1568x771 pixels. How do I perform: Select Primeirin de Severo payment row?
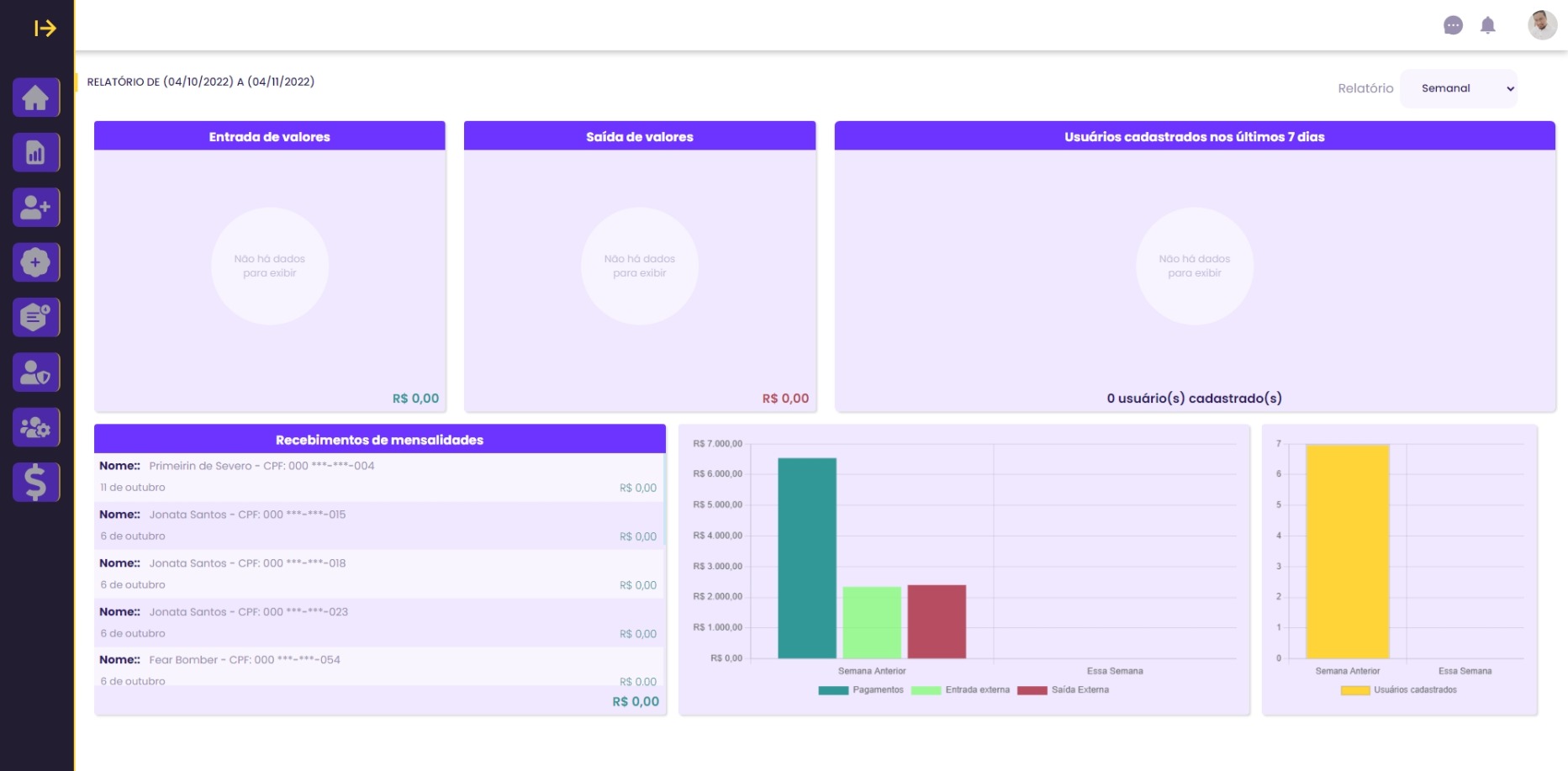click(x=379, y=477)
